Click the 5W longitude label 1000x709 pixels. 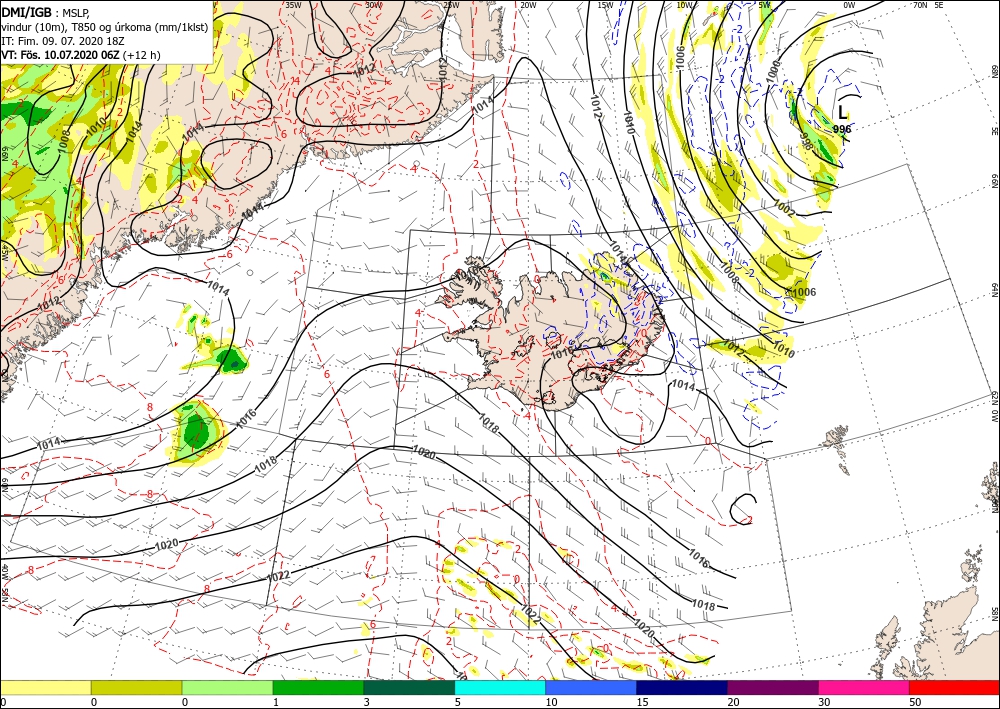tap(765, 5)
